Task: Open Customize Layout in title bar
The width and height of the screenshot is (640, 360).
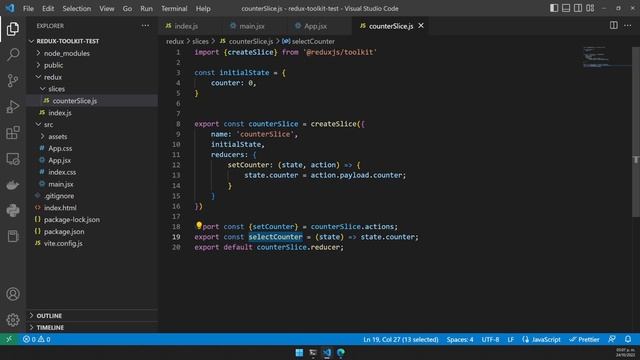Action: tap(590, 8)
